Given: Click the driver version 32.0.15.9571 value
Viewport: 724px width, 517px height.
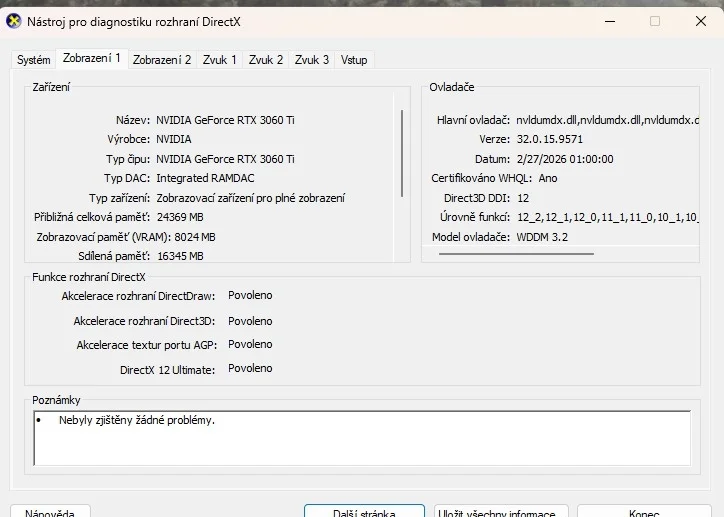Looking at the screenshot, I should (549, 139).
